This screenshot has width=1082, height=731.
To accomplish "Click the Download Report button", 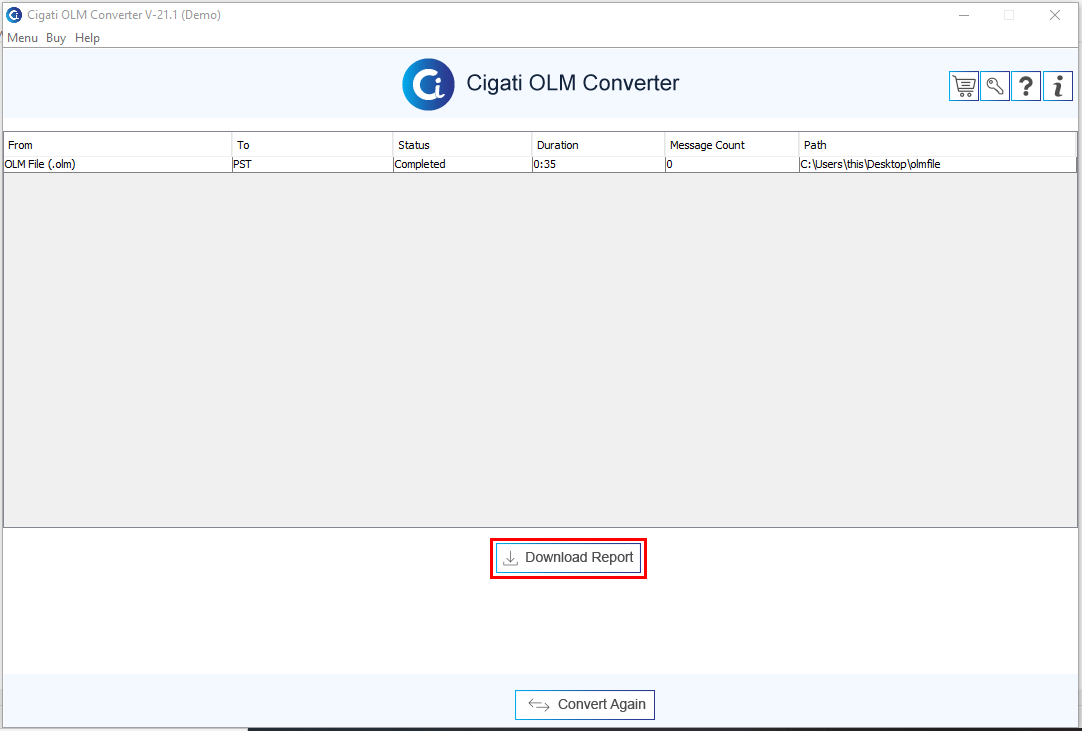I will (x=568, y=558).
